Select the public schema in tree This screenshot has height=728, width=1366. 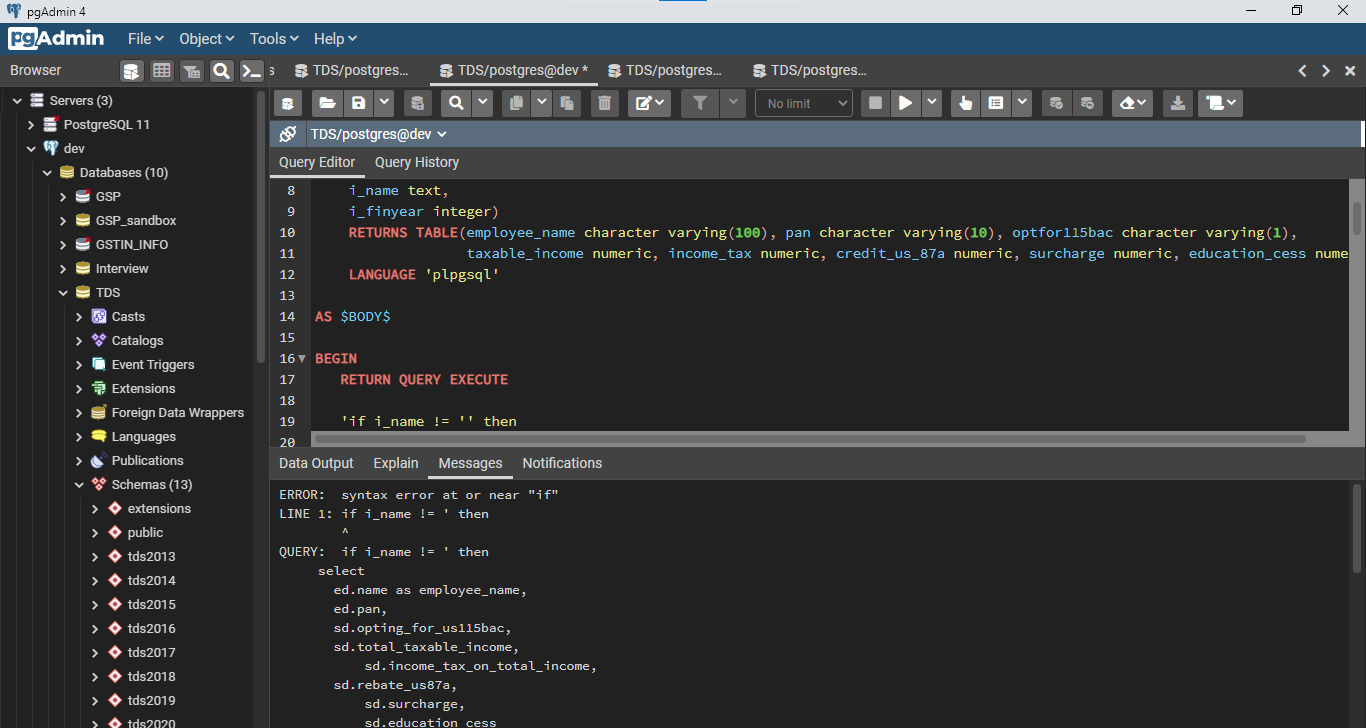[x=145, y=533]
